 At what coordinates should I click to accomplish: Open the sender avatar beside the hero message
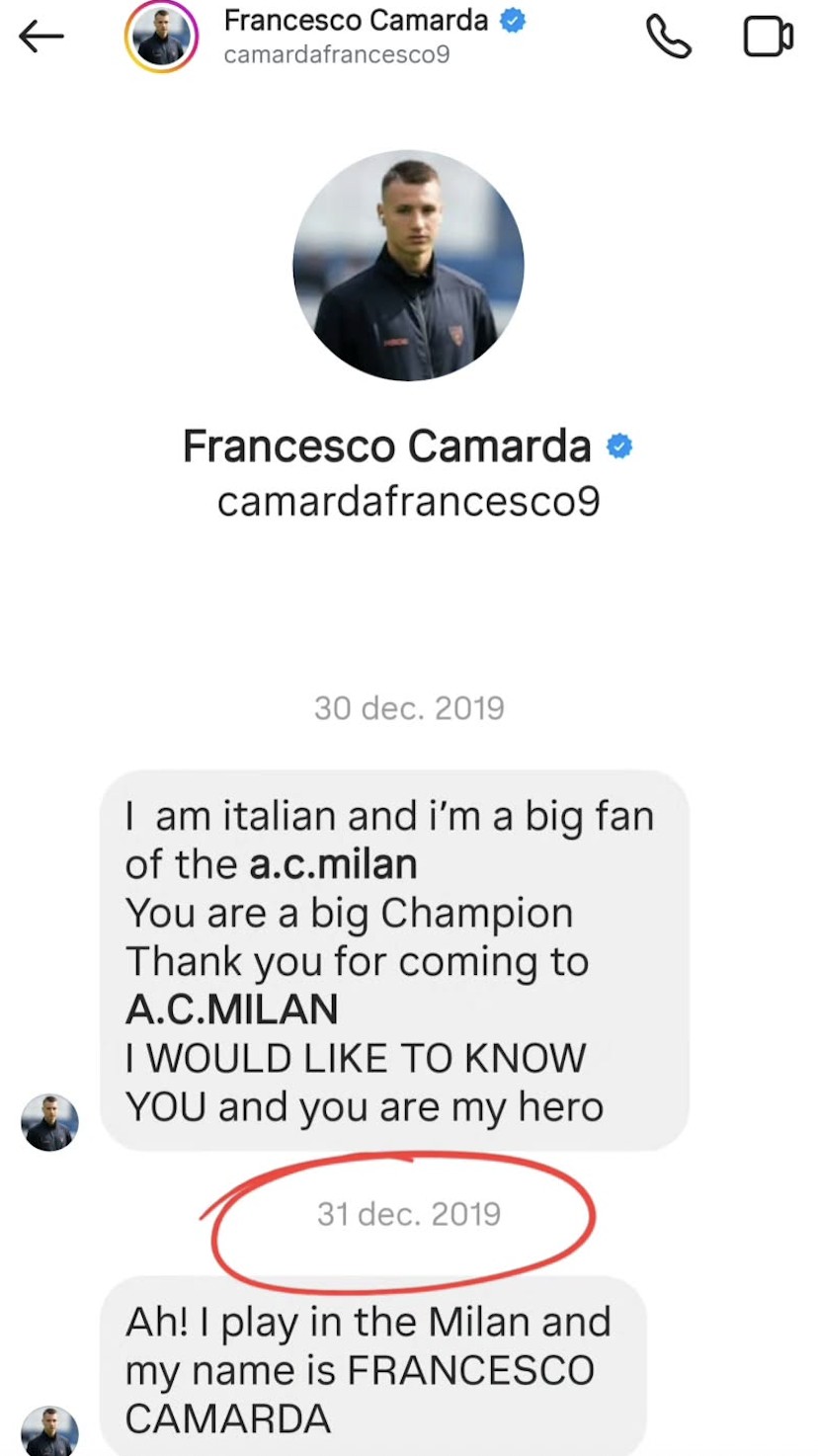pyautogui.click(x=49, y=1122)
